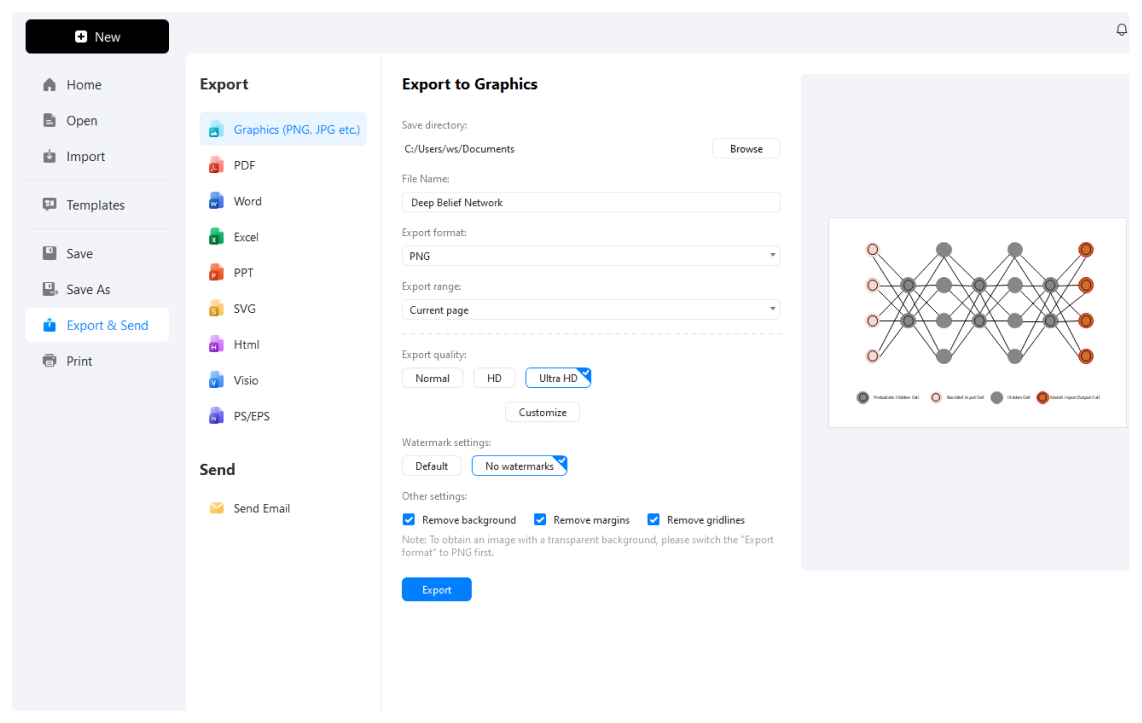Click the plus icon on New button
The width and height of the screenshot is (1142, 723).
point(81,36)
